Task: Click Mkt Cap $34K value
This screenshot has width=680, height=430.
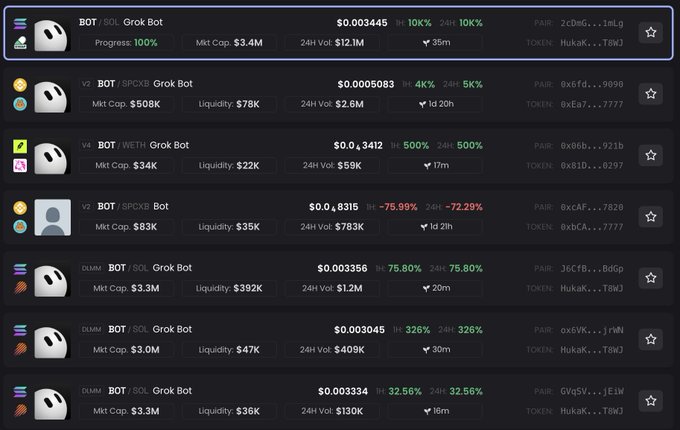Action: (x=145, y=166)
